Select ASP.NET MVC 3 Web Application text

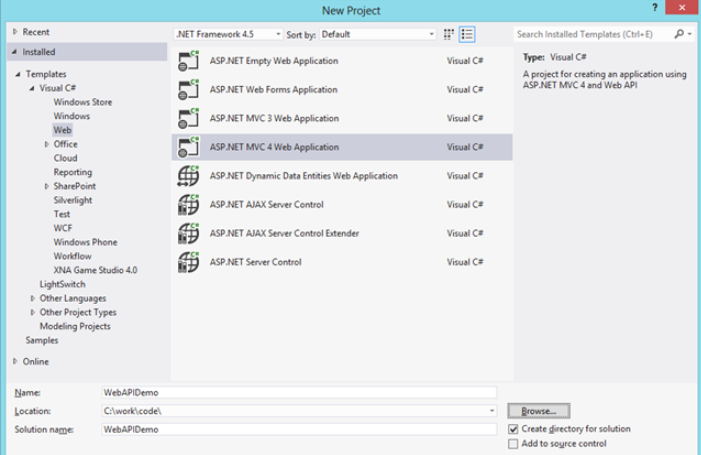coord(274,118)
